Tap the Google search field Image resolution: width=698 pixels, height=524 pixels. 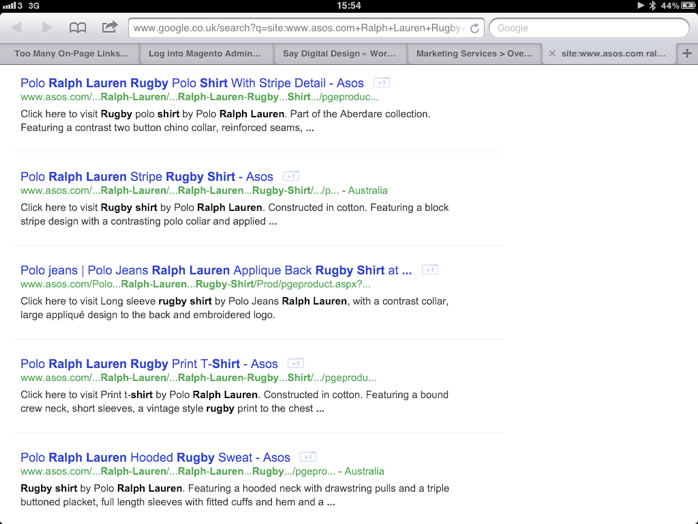pos(588,28)
